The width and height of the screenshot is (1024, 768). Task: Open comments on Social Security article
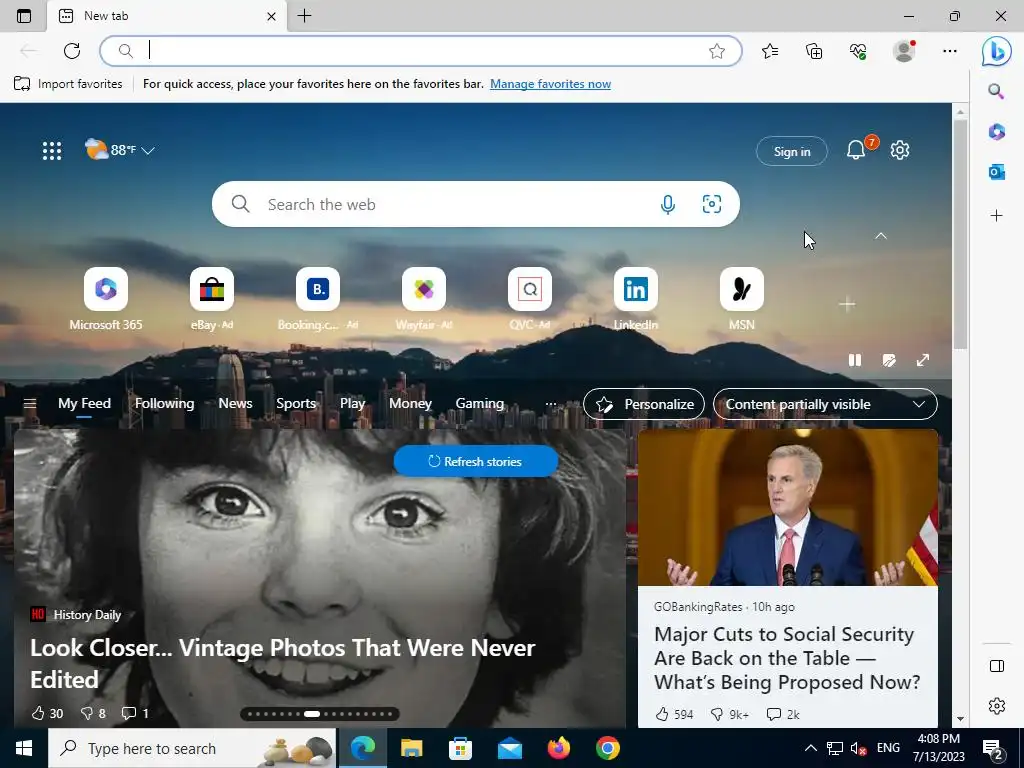click(x=783, y=714)
